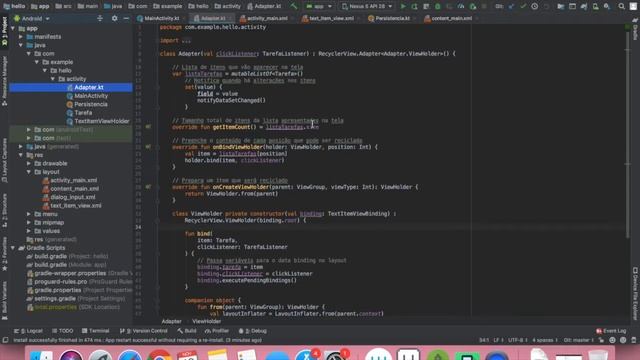Open Chrome from the Dock
This screenshot has width=640, height=360.
[159, 355]
